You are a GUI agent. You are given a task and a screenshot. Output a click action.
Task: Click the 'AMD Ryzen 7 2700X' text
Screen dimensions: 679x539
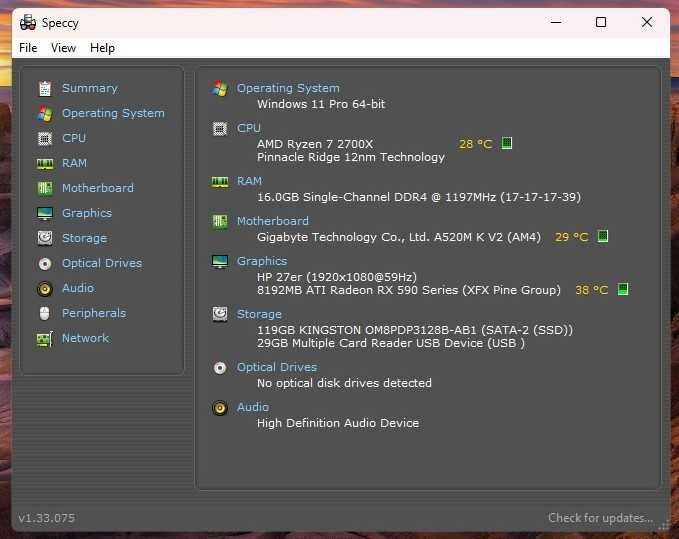click(x=315, y=144)
